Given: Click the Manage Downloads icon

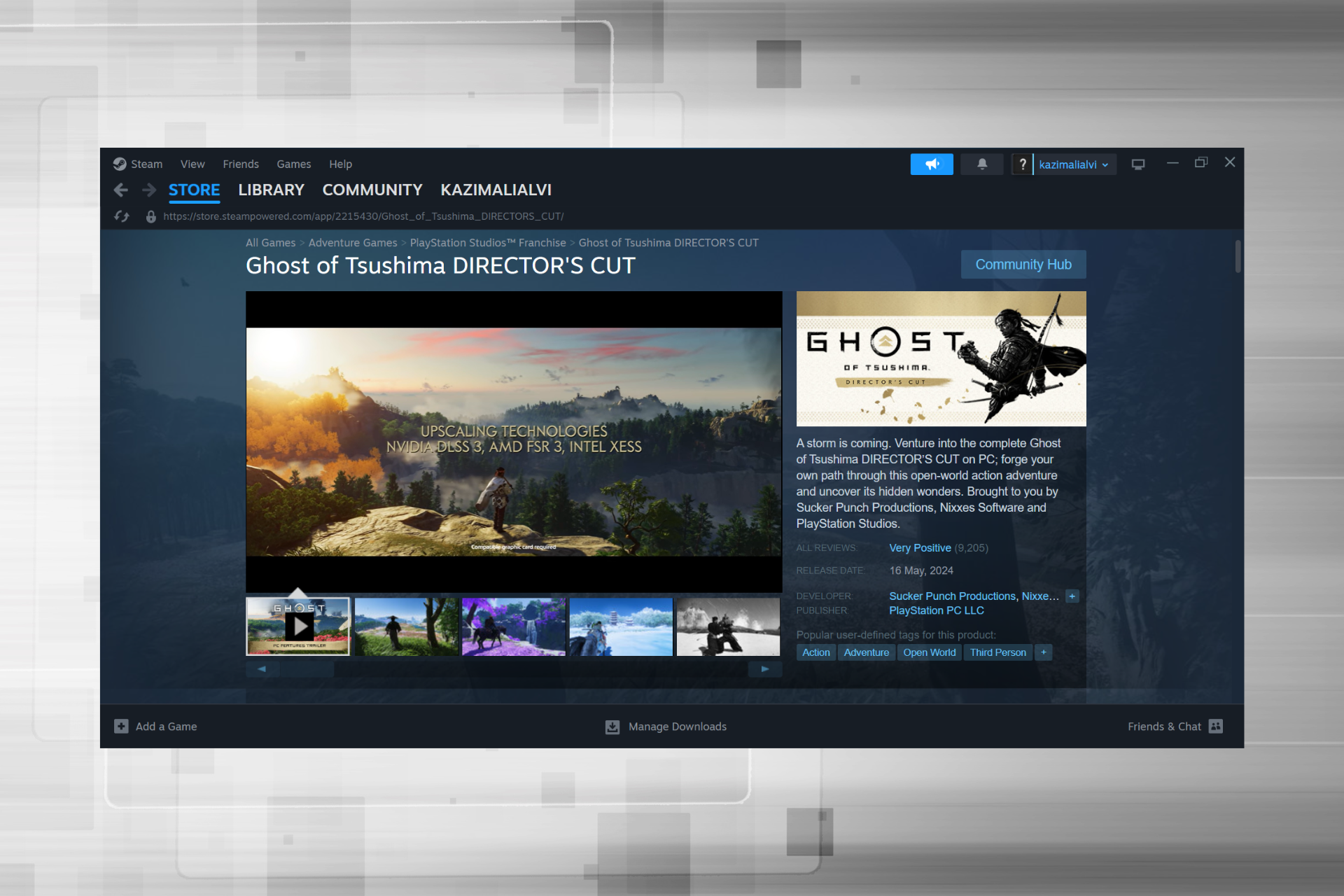Looking at the screenshot, I should click(612, 727).
